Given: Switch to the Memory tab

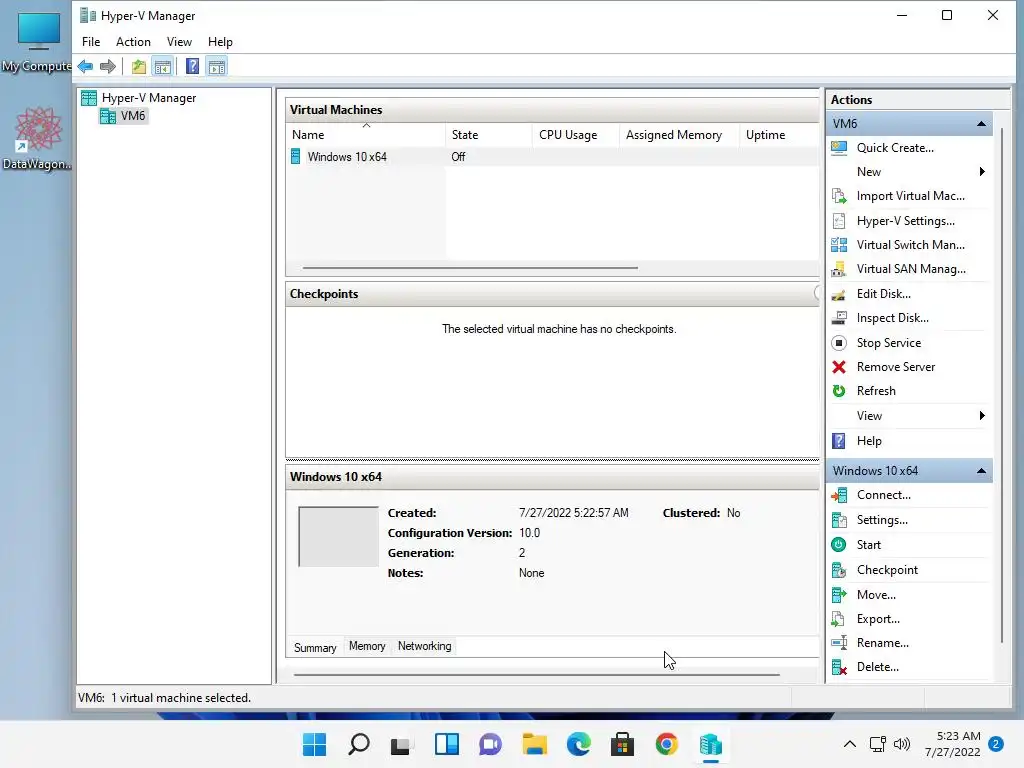Looking at the screenshot, I should (367, 646).
